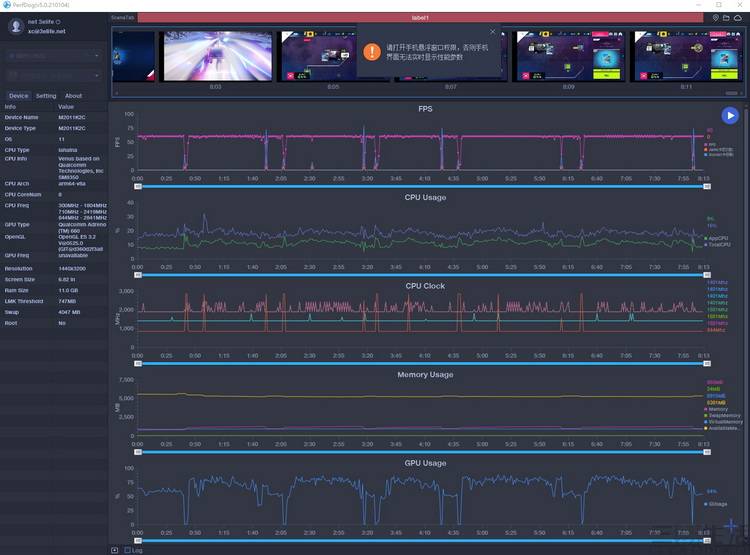Toggle the SwapMemory legend series
The image size is (750, 555).
723,415
